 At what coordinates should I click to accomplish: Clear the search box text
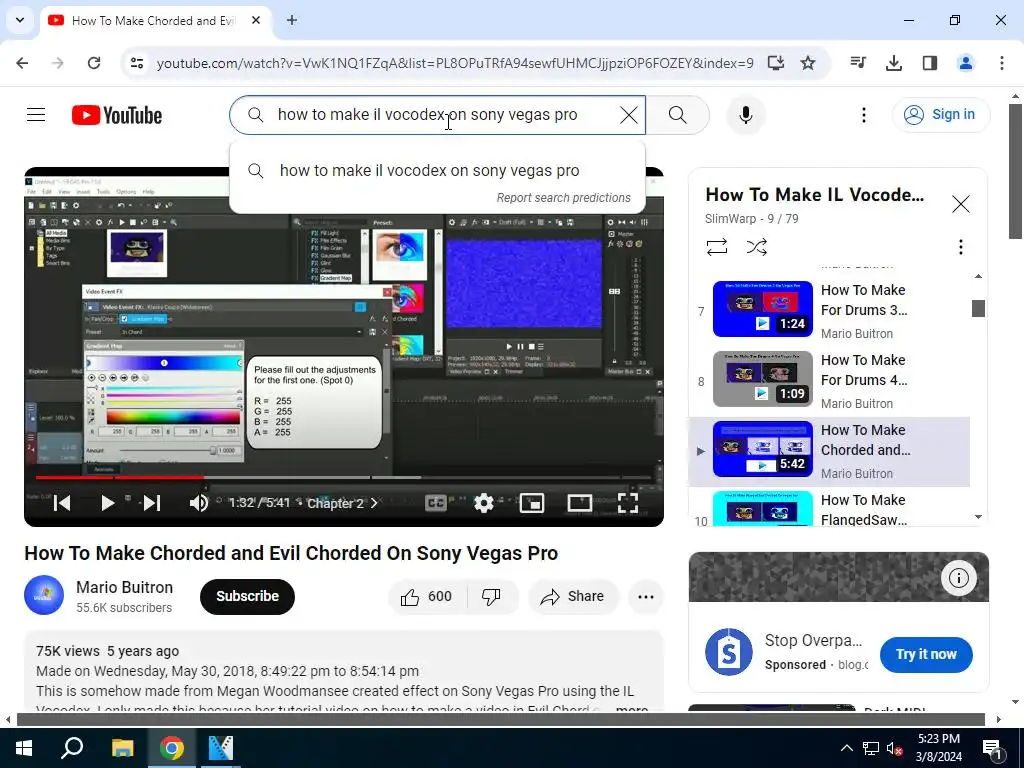pos(628,115)
